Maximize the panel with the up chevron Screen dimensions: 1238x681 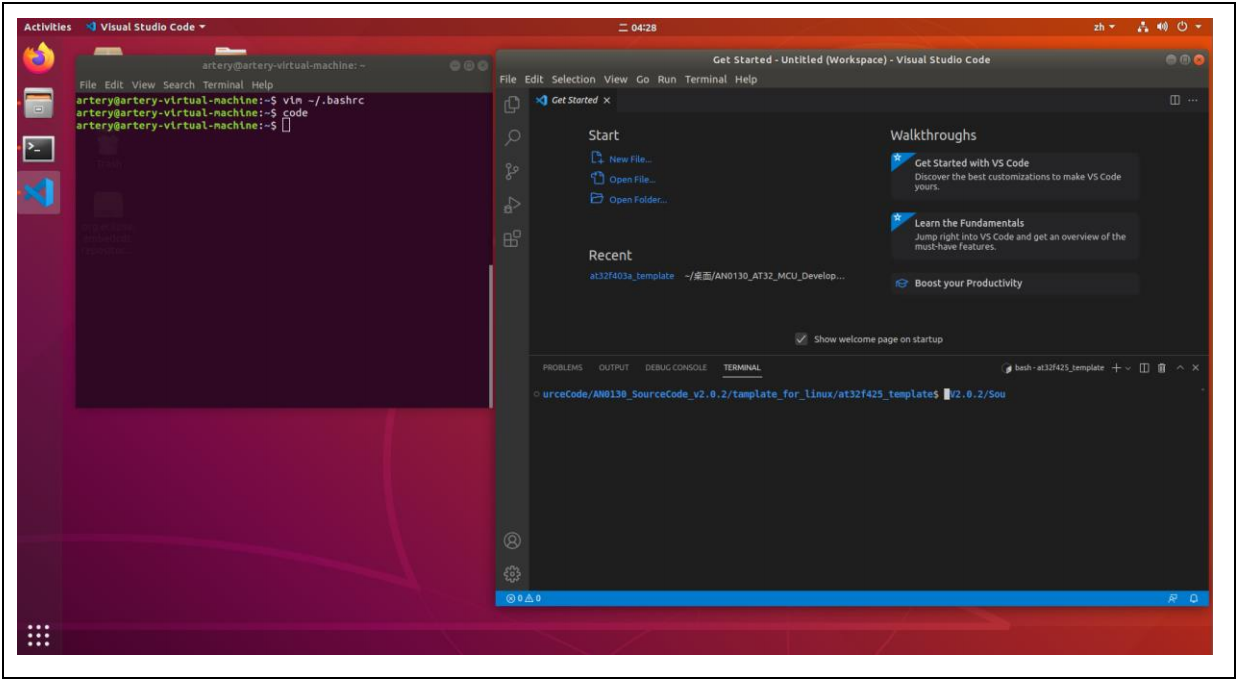pos(1179,368)
